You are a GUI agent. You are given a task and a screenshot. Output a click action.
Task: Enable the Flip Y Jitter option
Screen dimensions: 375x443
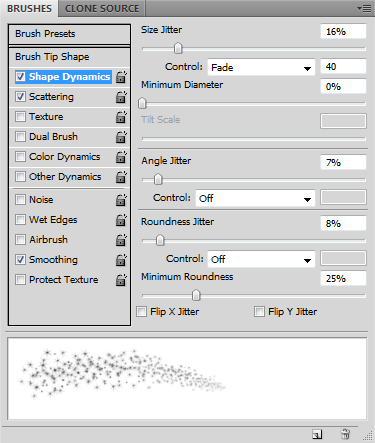pyautogui.click(x=259, y=312)
